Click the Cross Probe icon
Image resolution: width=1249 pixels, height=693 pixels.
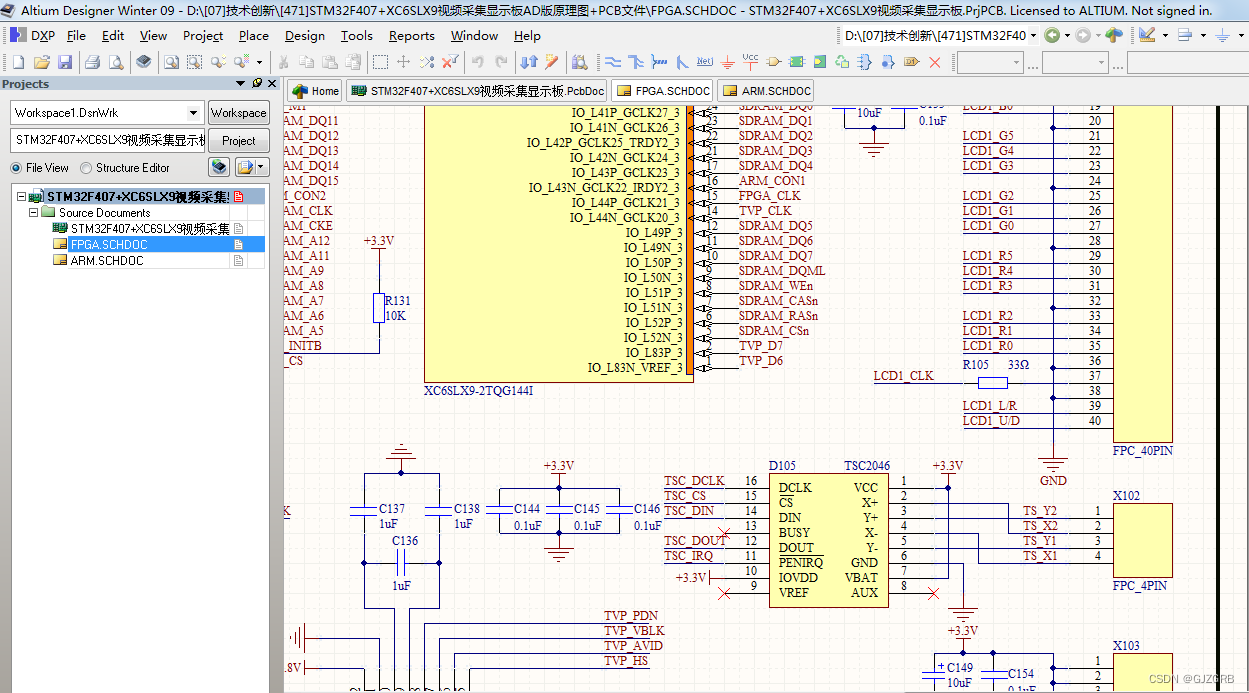point(551,62)
